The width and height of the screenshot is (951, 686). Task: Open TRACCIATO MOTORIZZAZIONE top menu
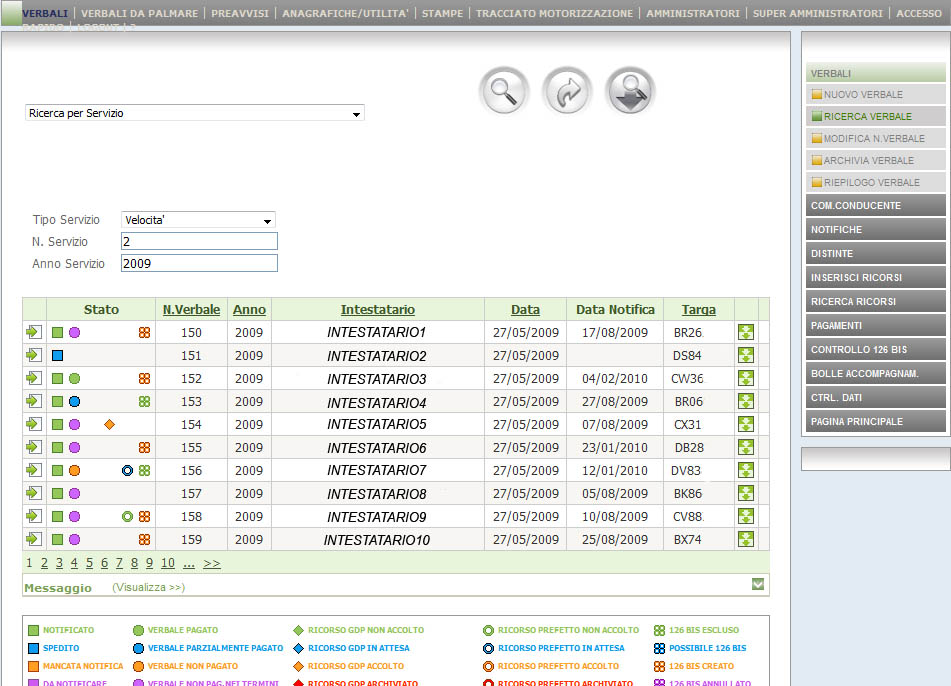tap(554, 13)
